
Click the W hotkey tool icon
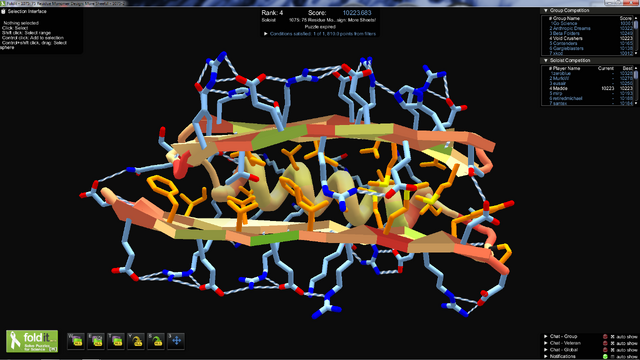point(76,341)
